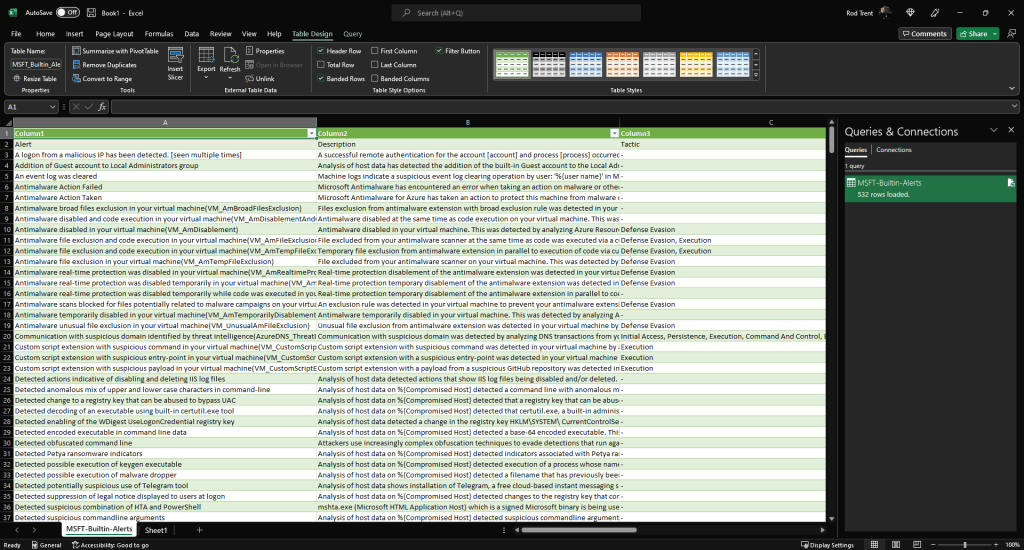Open Accessibility checker in status bar

(110, 545)
